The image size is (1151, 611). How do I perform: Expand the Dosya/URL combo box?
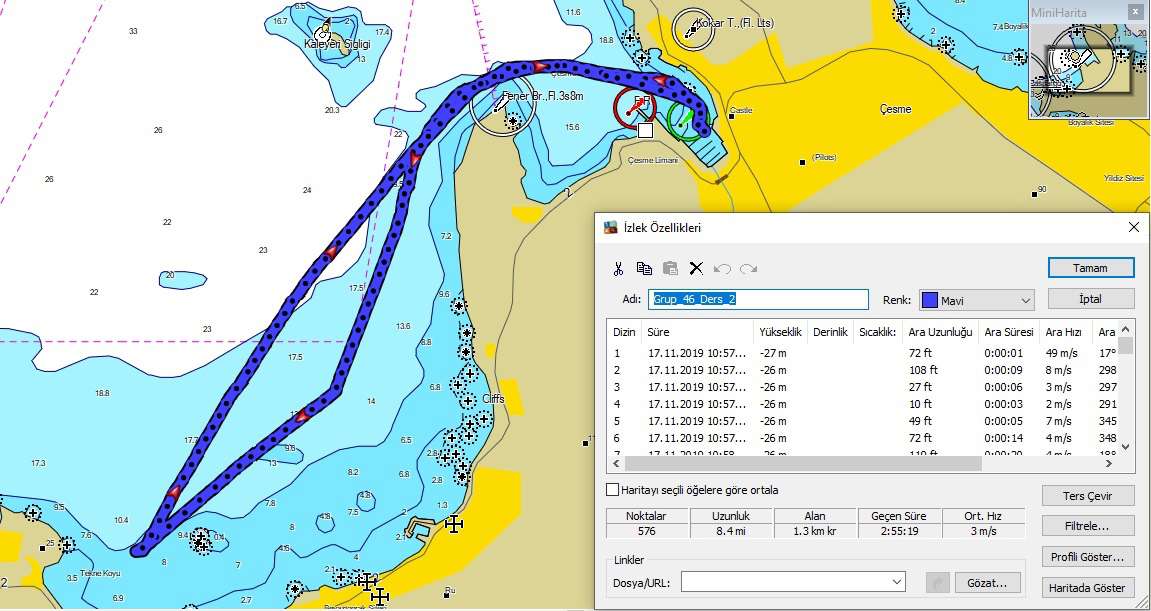click(896, 582)
